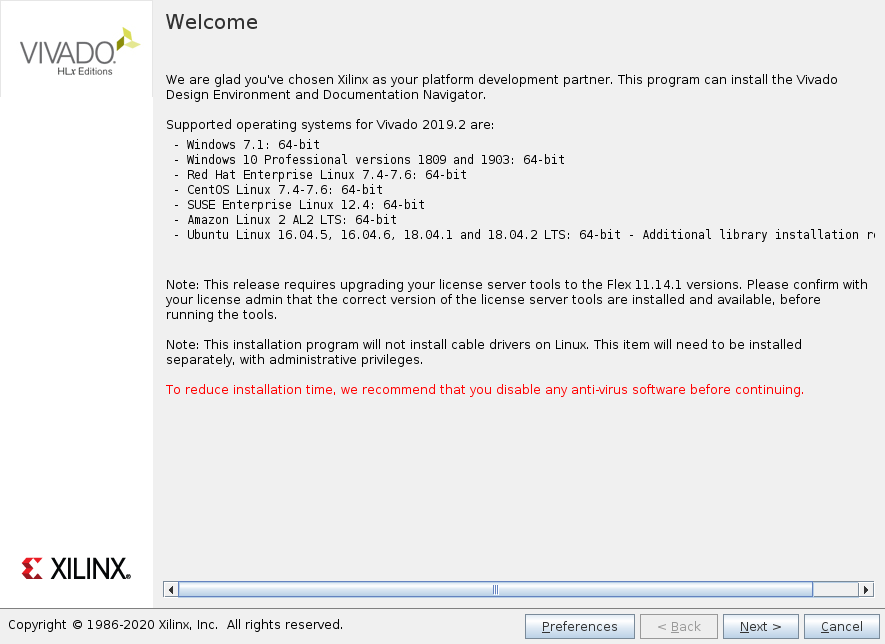Image resolution: width=885 pixels, height=644 pixels.
Task: Cancel the Vivado installation
Action: [842, 627]
